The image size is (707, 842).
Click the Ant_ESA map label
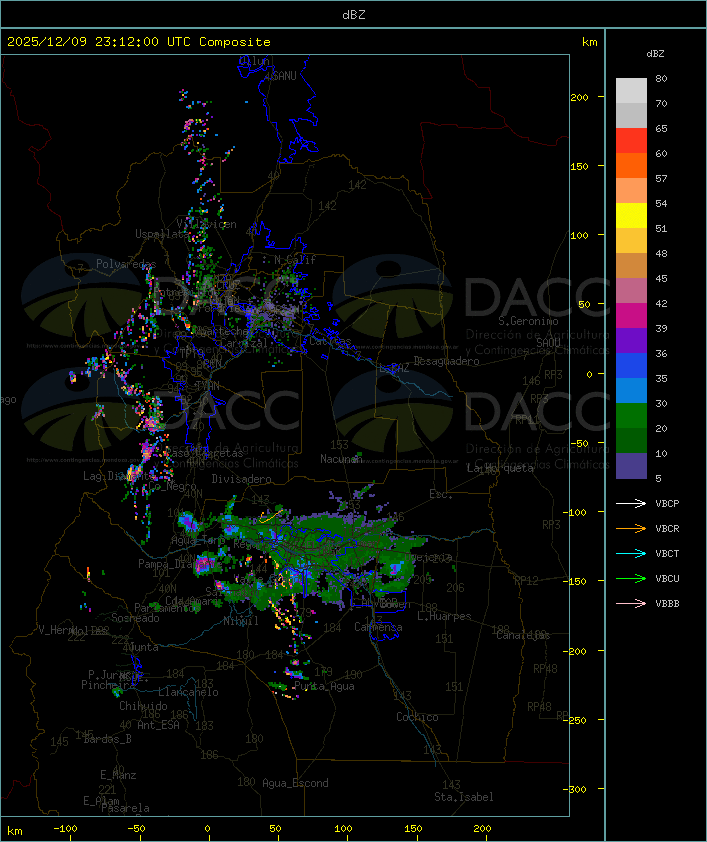pos(158,725)
